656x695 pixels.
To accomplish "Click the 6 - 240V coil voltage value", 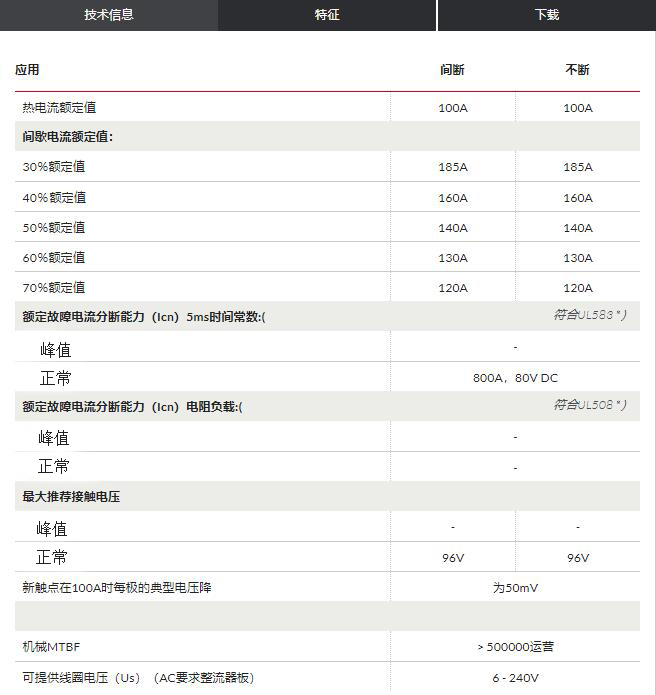I will click(515, 678).
